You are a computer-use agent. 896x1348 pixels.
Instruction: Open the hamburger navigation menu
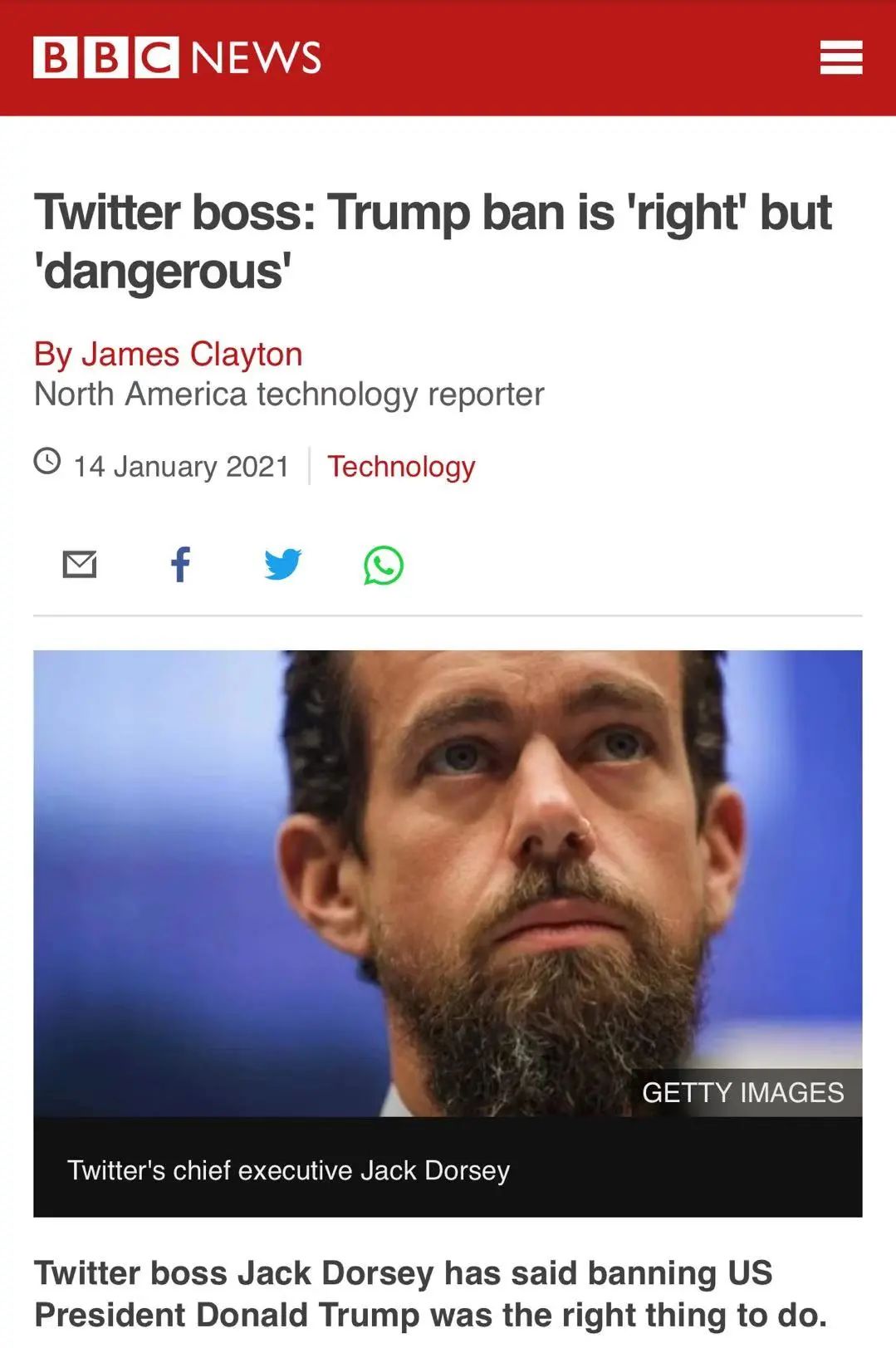click(840, 57)
